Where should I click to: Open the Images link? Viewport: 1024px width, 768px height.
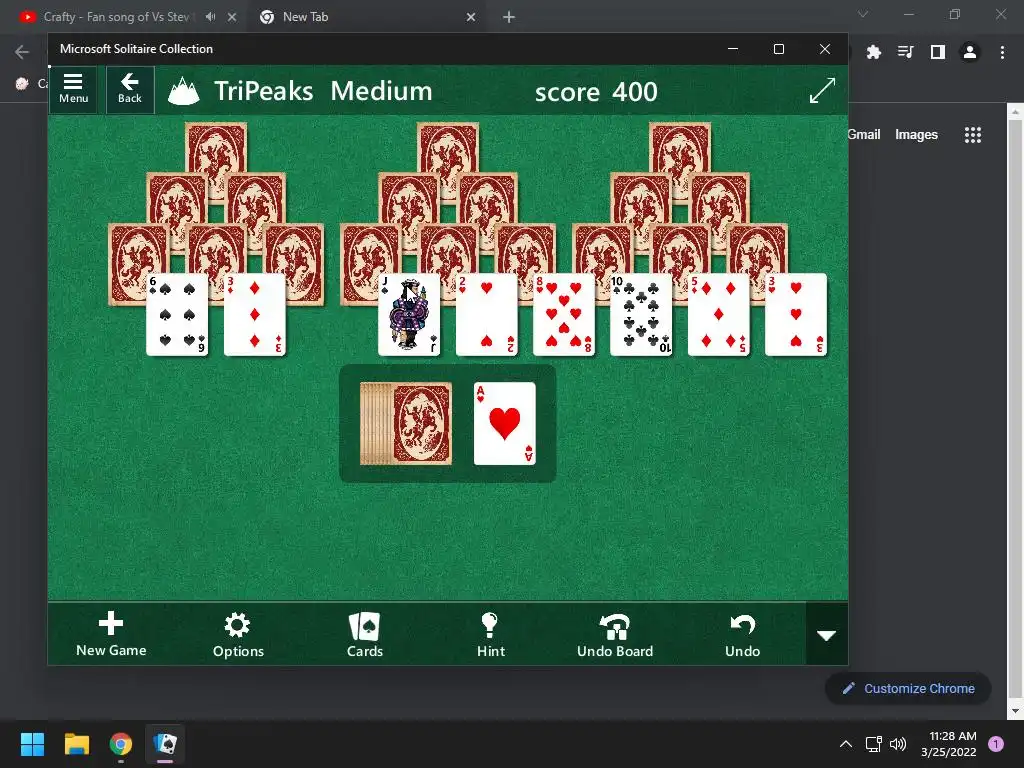pyautogui.click(x=916, y=135)
